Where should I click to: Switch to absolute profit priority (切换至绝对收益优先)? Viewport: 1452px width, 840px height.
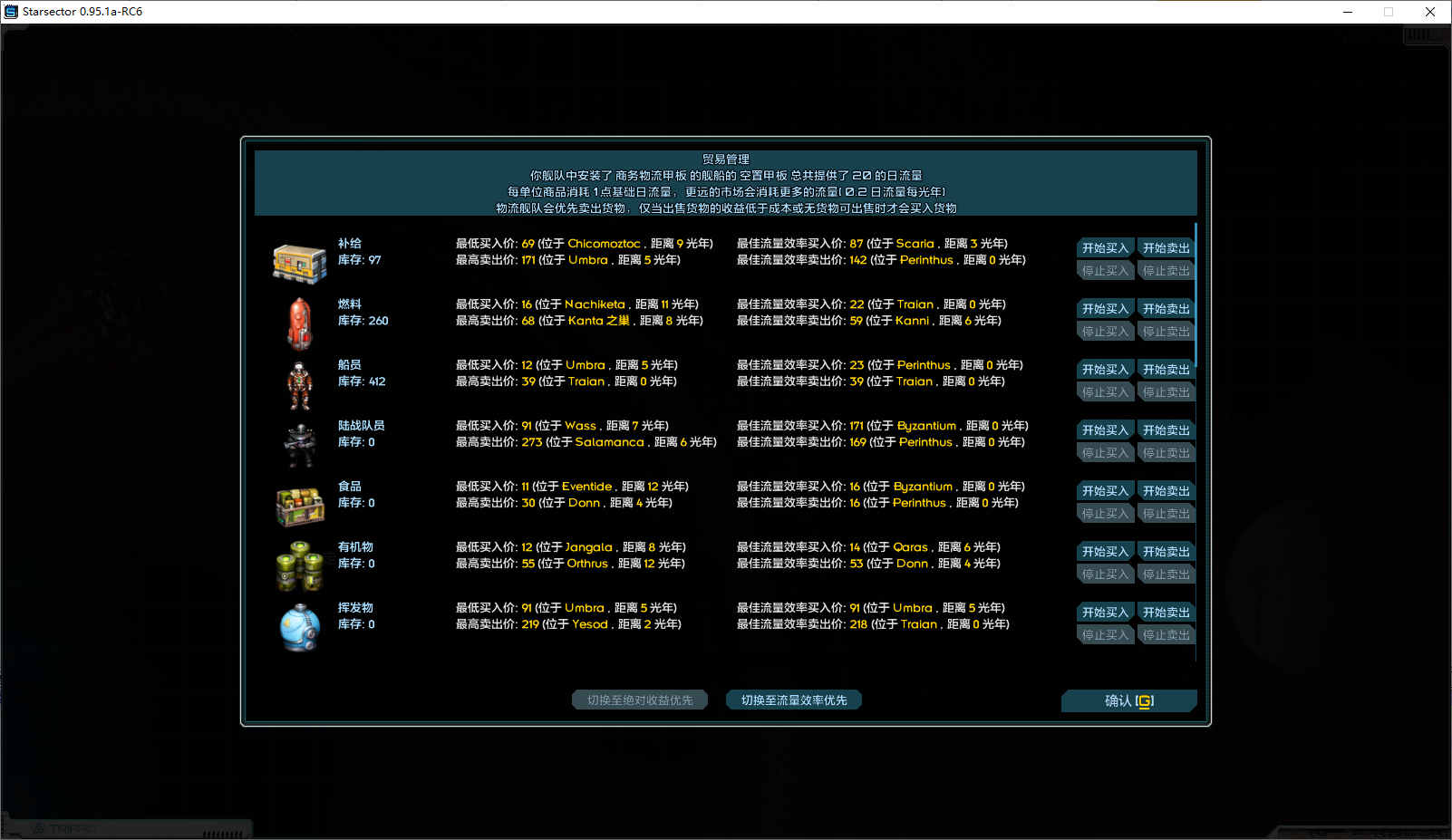click(640, 700)
